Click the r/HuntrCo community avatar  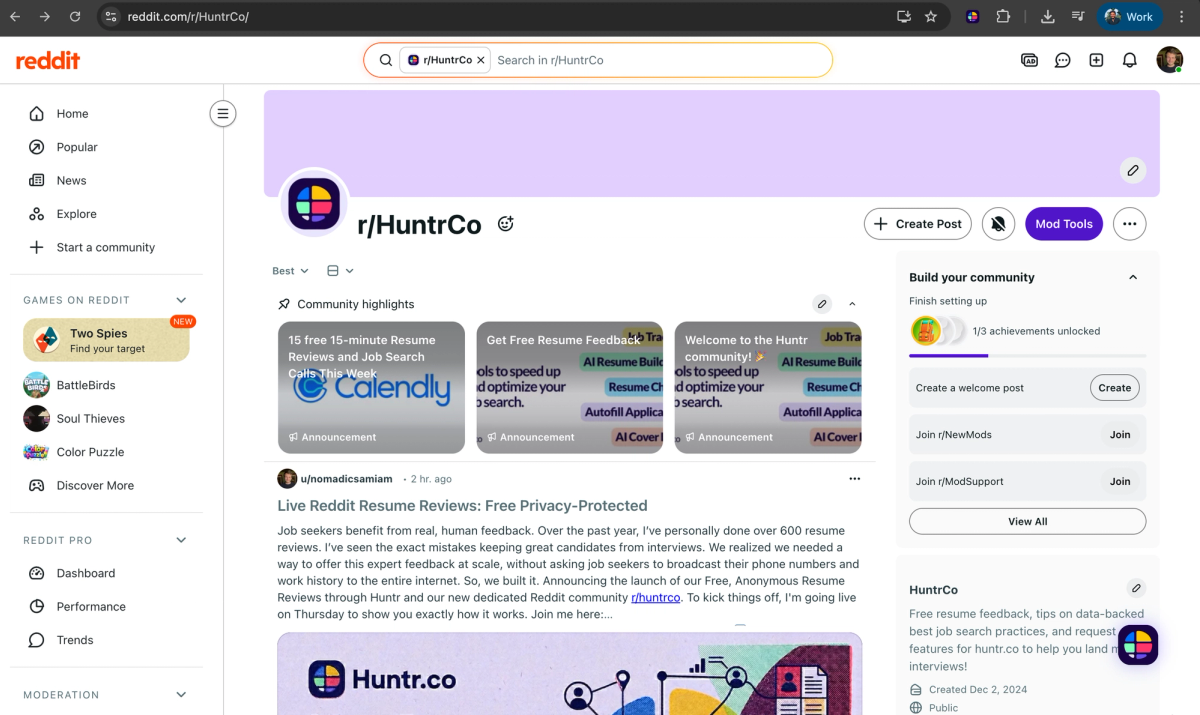click(x=315, y=202)
